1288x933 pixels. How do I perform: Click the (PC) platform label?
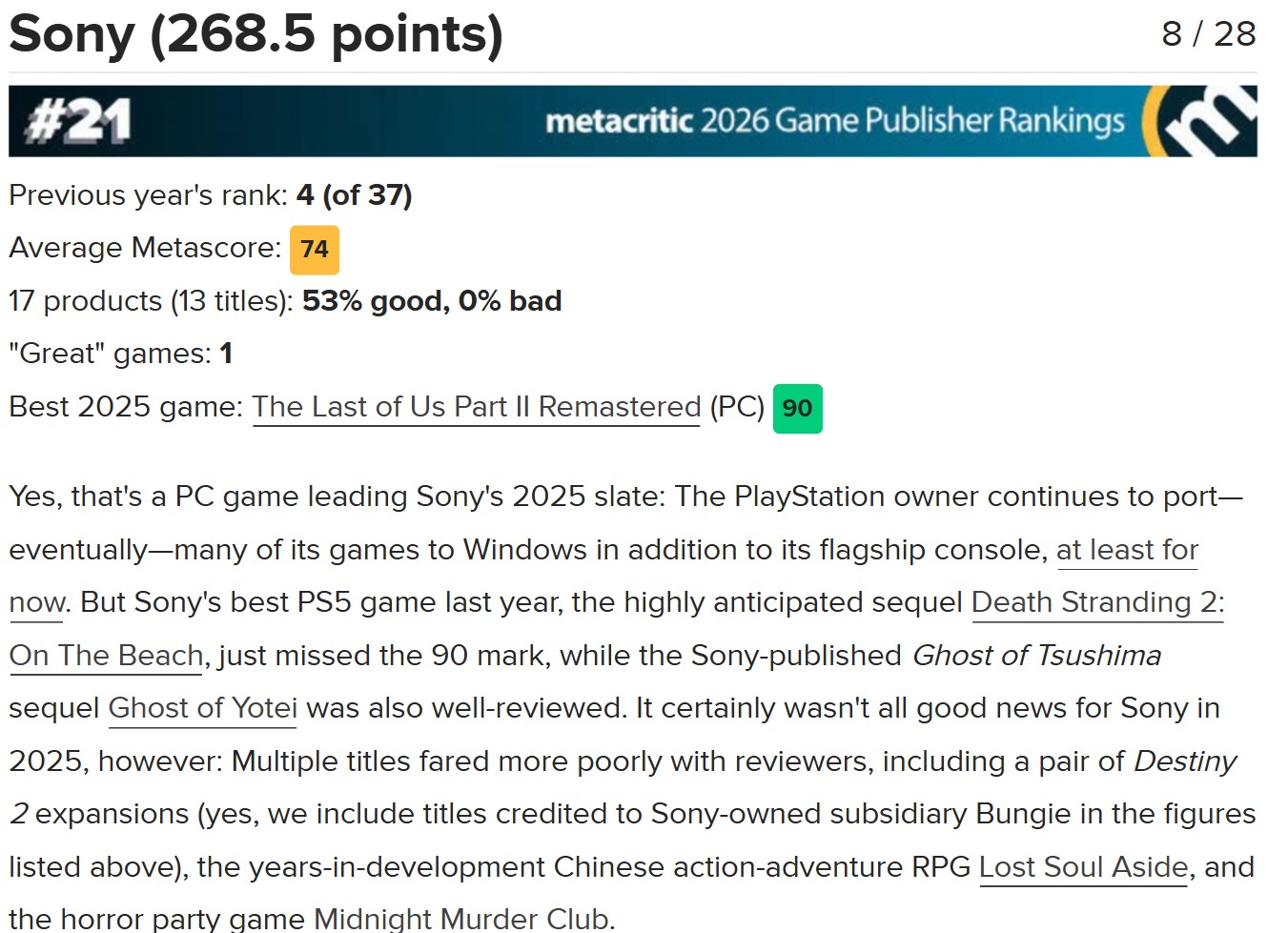pos(737,407)
